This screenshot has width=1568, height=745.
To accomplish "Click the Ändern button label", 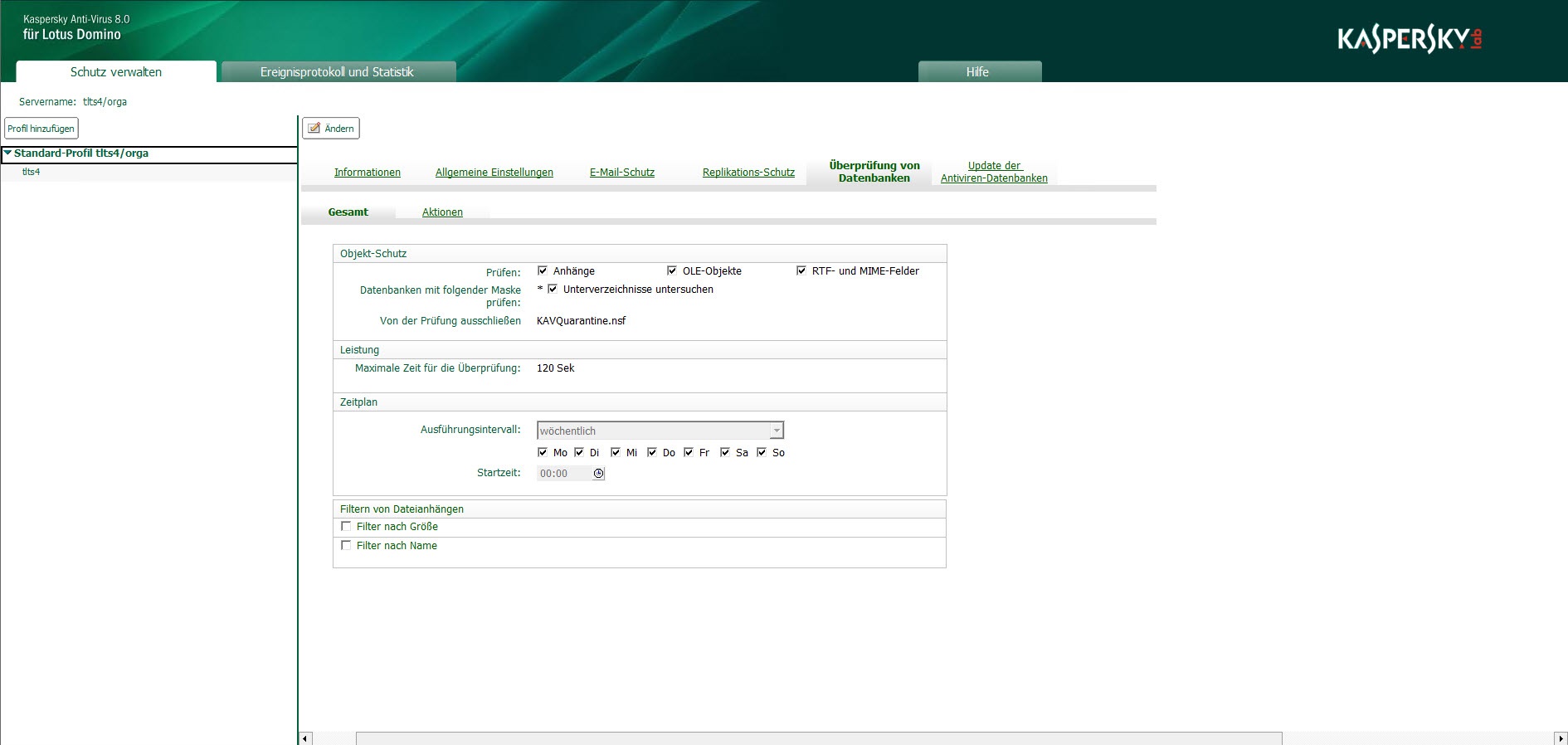I will [x=339, y=129].
